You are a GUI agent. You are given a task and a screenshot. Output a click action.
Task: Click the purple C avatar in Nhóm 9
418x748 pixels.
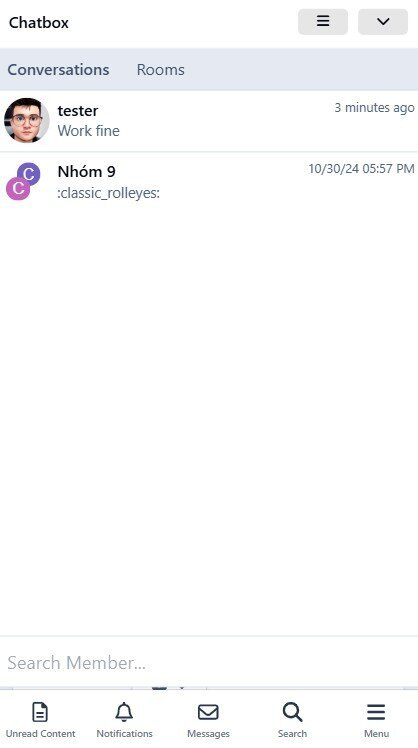[29, 174]
